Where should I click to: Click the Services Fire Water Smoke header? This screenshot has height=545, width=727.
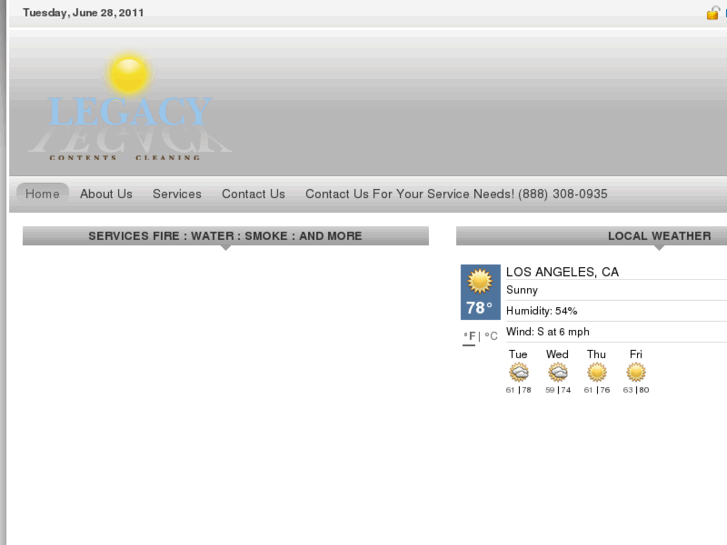click(225, 236)
